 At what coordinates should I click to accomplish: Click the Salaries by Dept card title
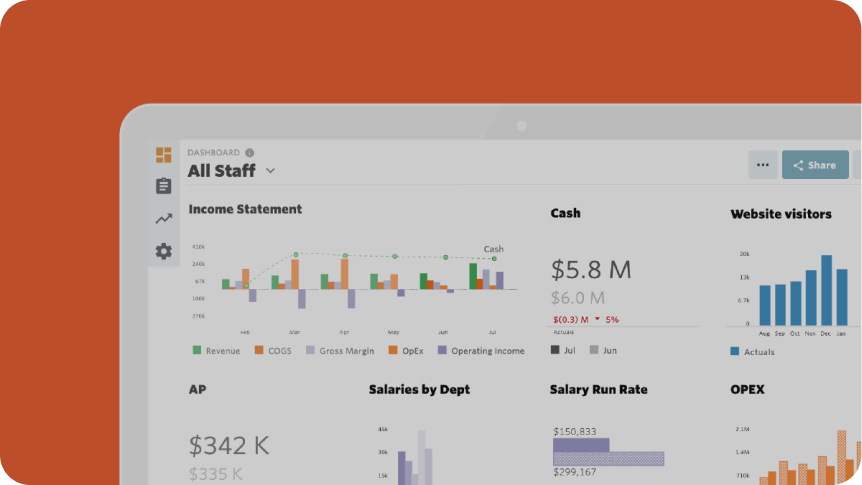[x=419, y=389]
